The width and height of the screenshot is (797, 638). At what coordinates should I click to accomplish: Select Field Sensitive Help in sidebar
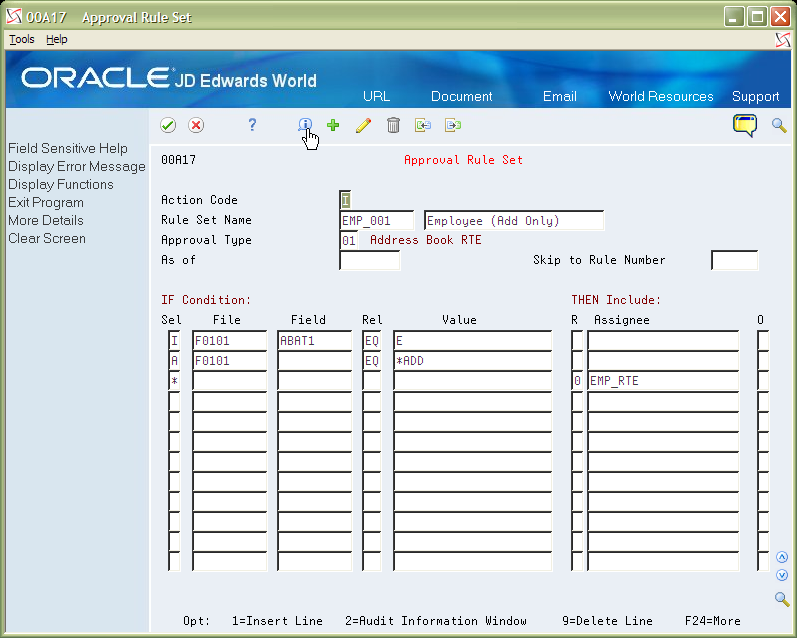coord(68,148)
